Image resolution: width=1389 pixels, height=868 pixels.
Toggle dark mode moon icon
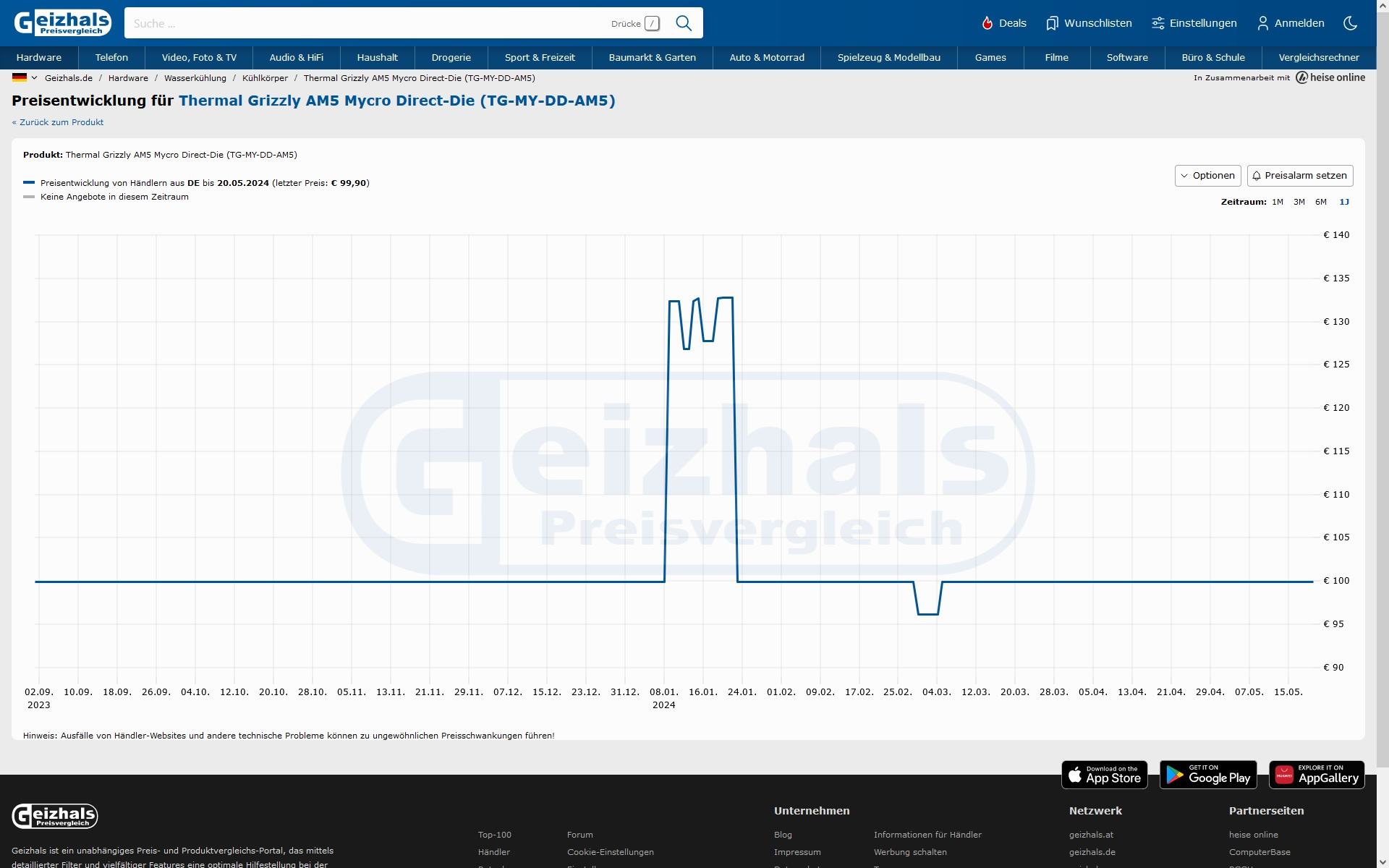click(1350, 23)
